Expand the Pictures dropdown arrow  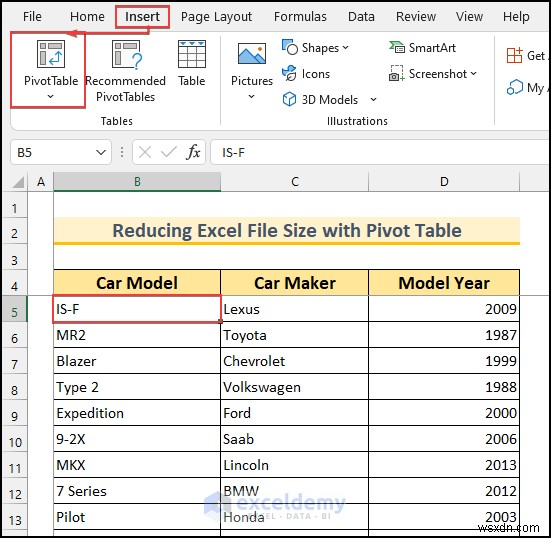252,96
